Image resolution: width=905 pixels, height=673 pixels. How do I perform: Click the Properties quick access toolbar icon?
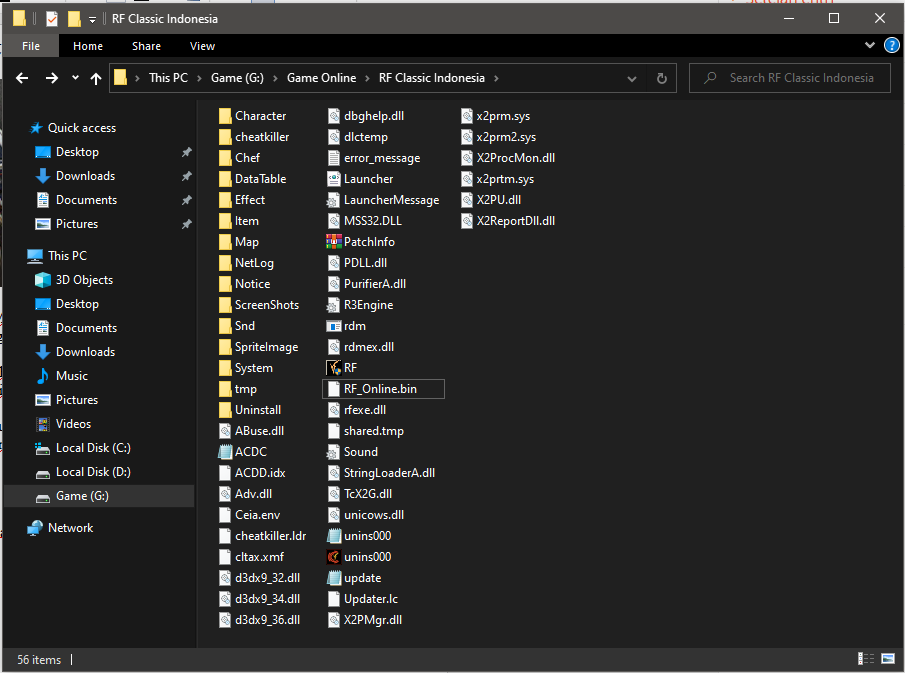tap(52, 19)
